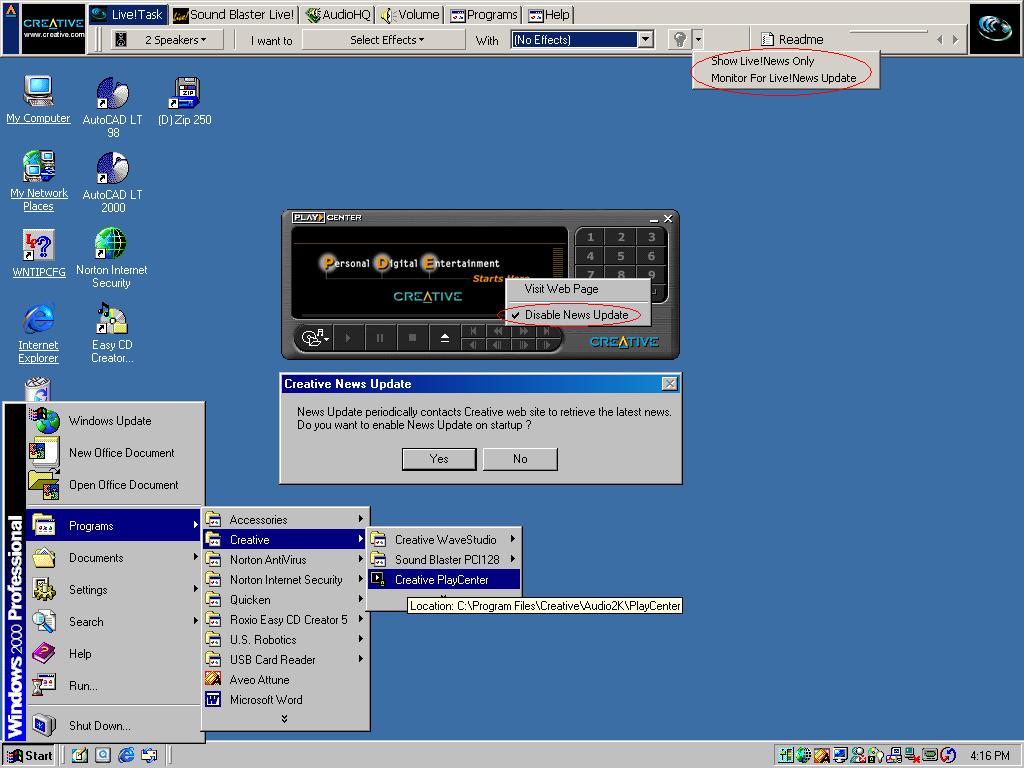Click Yes in the Creative News Update dialog
The image size is (1024, 768).
[x=439, y=459]
